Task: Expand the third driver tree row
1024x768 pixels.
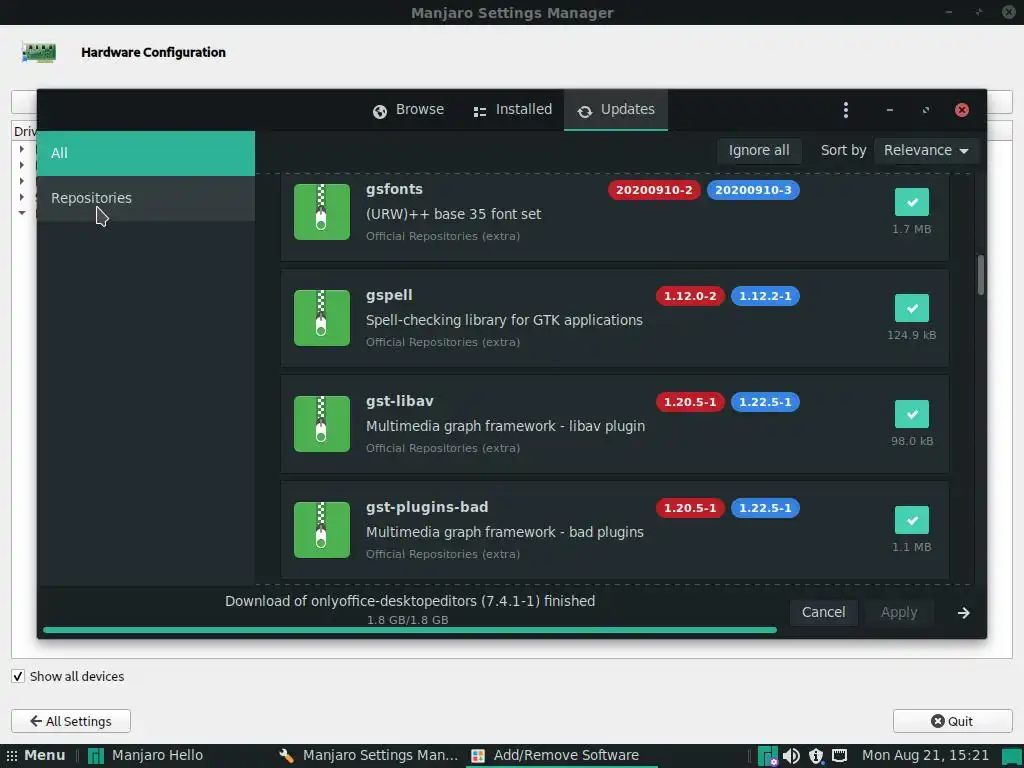Action: [x=22, y=181]
